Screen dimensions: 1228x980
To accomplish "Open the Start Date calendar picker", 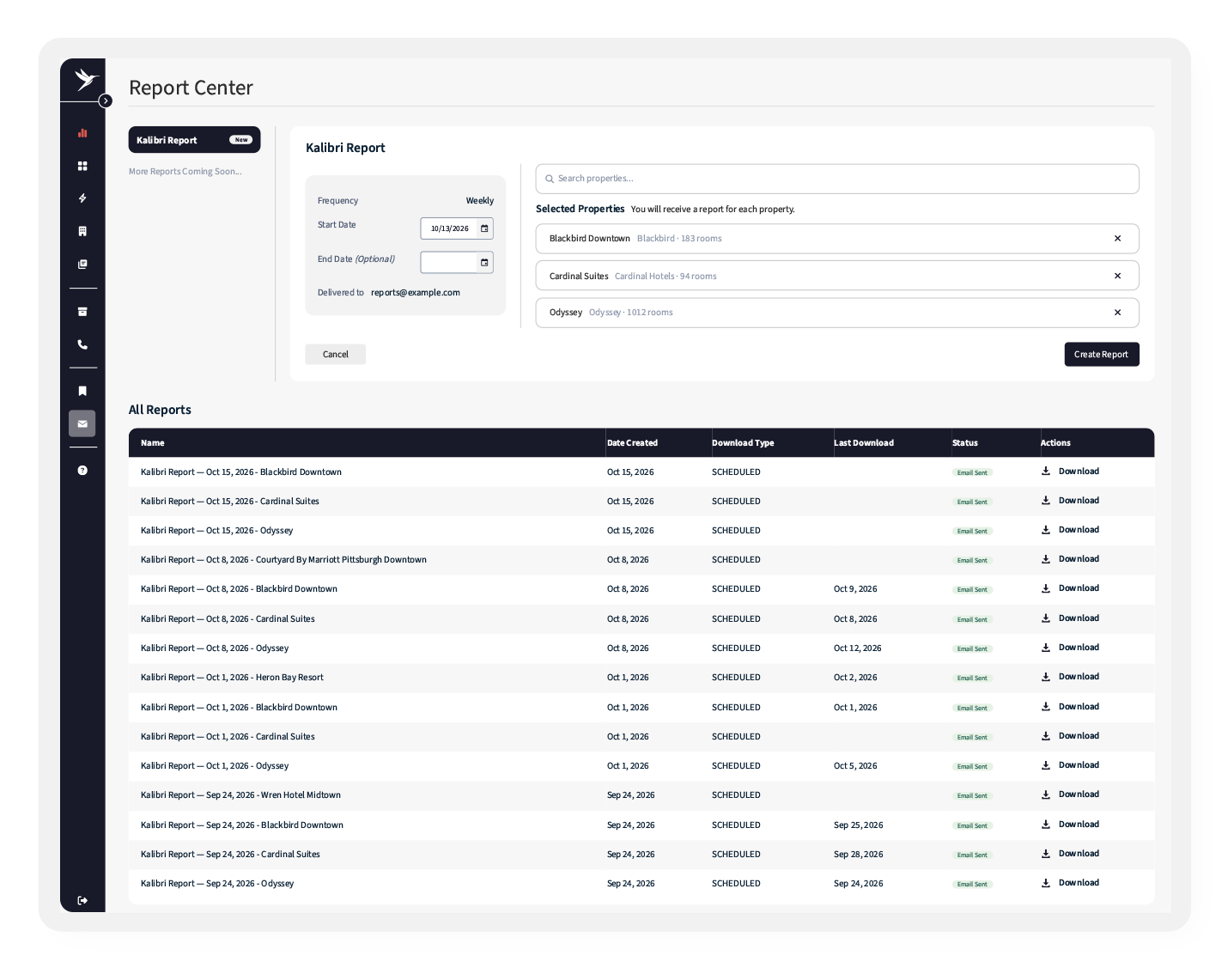I will point(484,228).
